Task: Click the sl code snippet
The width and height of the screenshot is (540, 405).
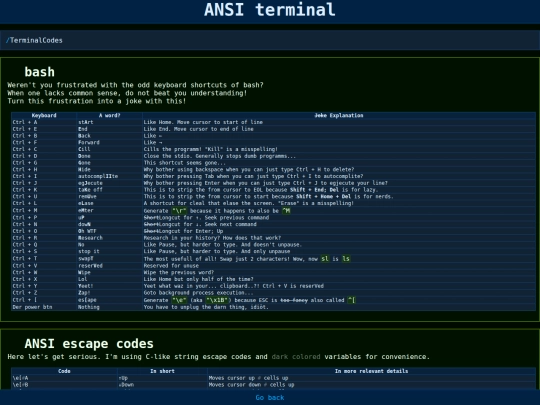Action: click(x=325, y=259)
